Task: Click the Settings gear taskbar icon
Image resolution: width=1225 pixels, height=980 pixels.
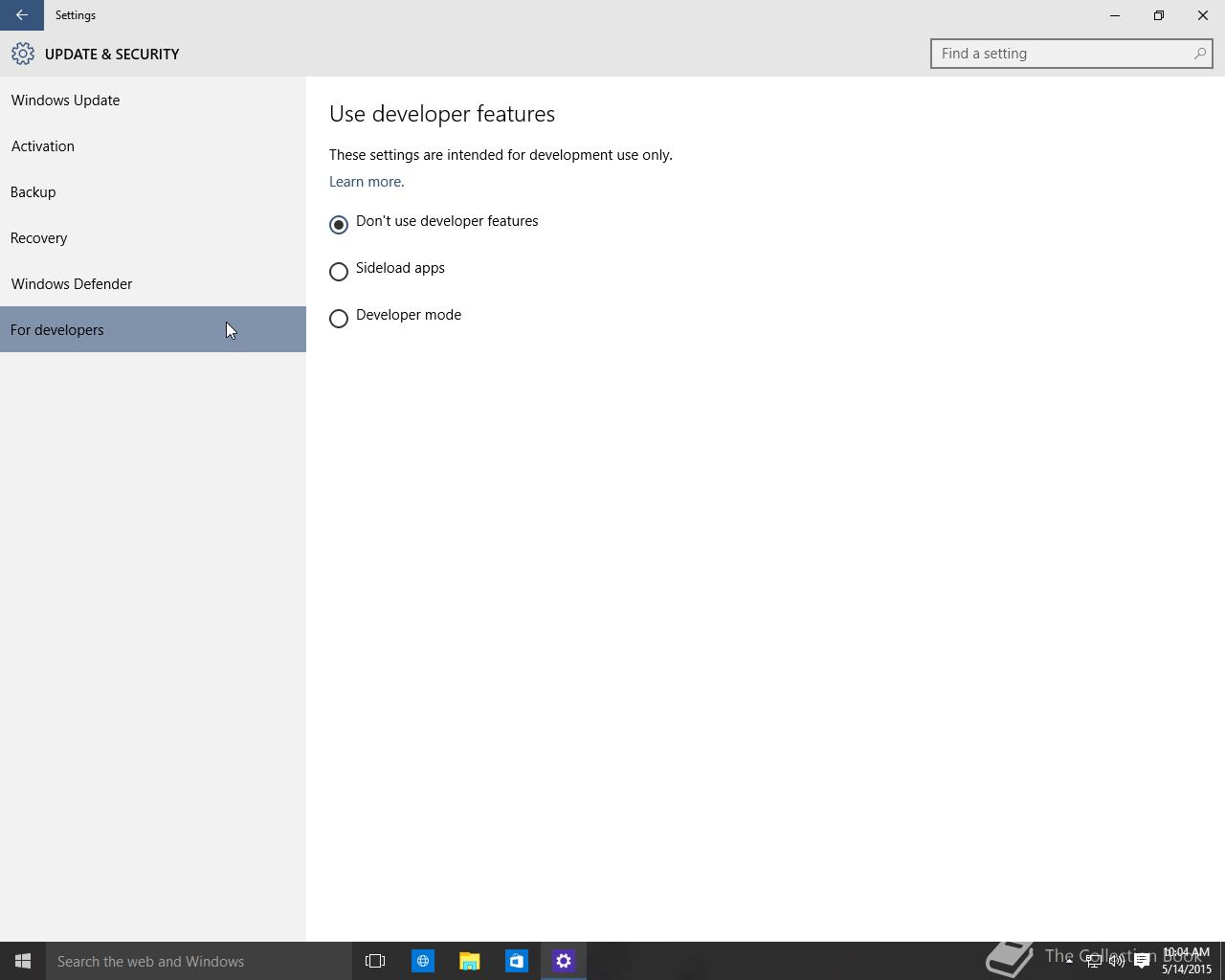Action: point(563,961)
